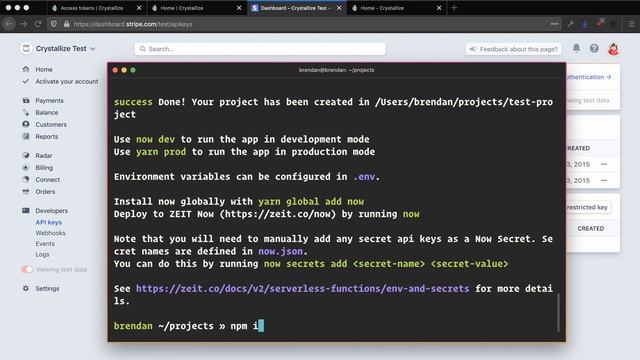The image size is (640, 360).
Task: Open Webhooks under Developers
Action: [x=50, y=233]
